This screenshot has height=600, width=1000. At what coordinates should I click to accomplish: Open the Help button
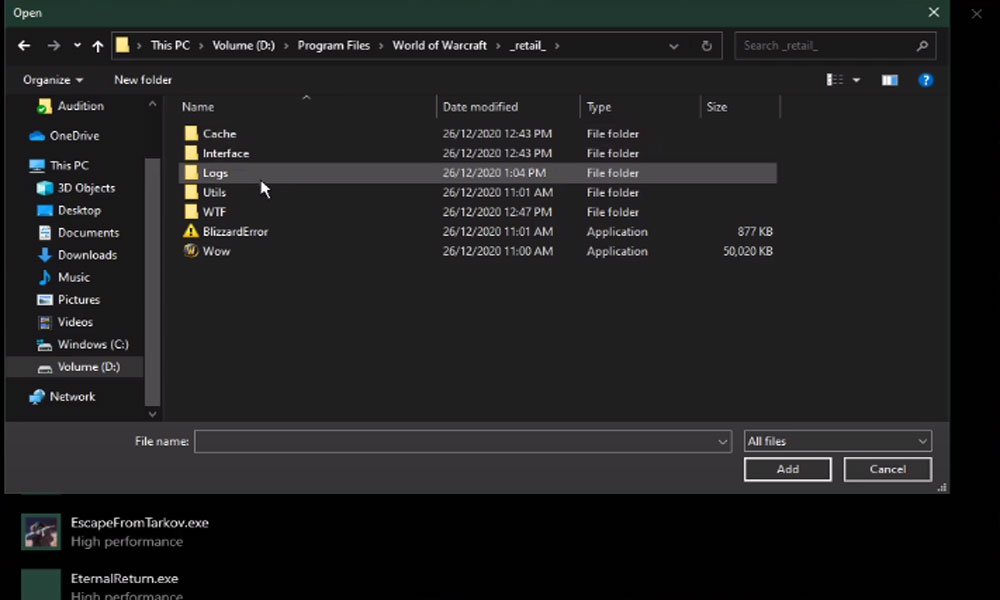tap(925, 80)
